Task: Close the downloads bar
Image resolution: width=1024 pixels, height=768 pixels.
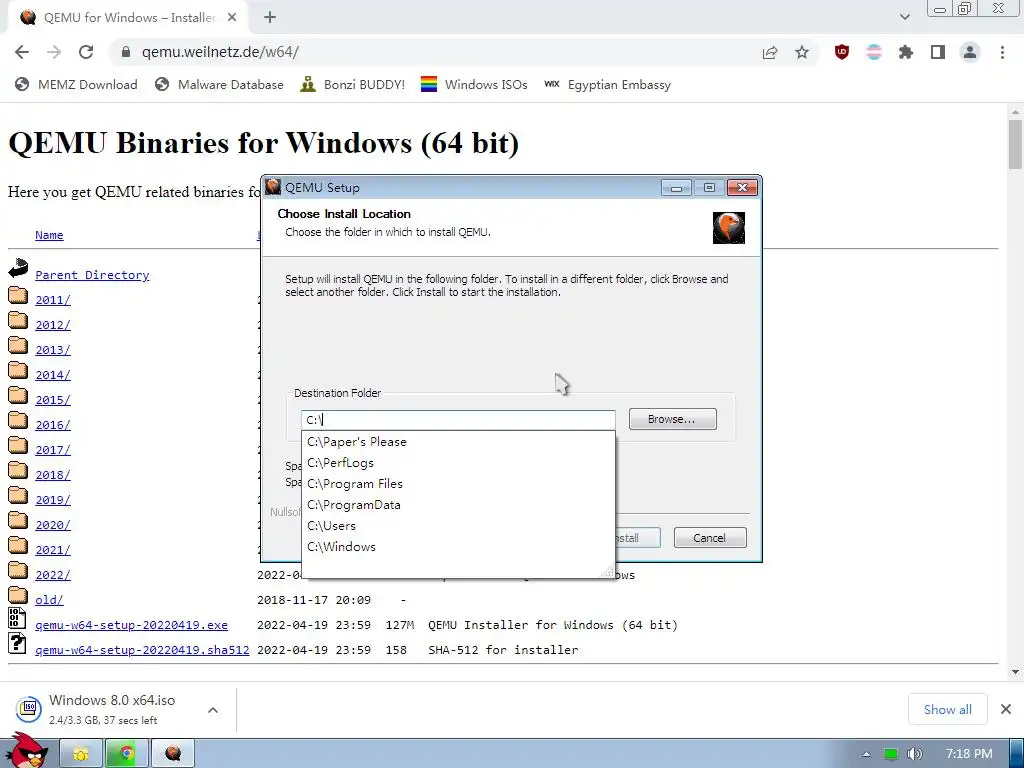Action: pyautogui.click(x=1006, y=709)
